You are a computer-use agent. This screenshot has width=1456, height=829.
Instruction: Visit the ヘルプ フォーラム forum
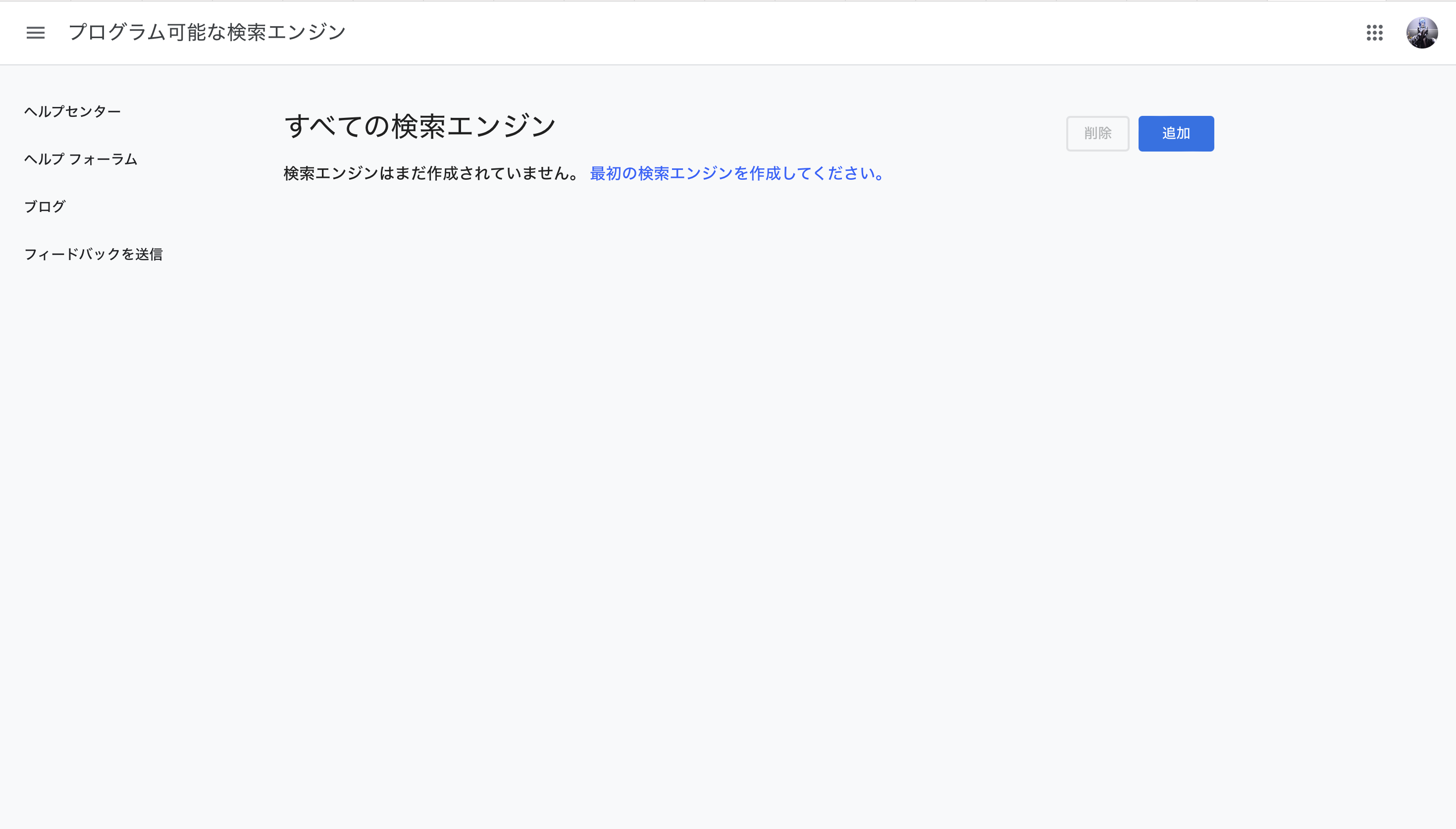80,159
